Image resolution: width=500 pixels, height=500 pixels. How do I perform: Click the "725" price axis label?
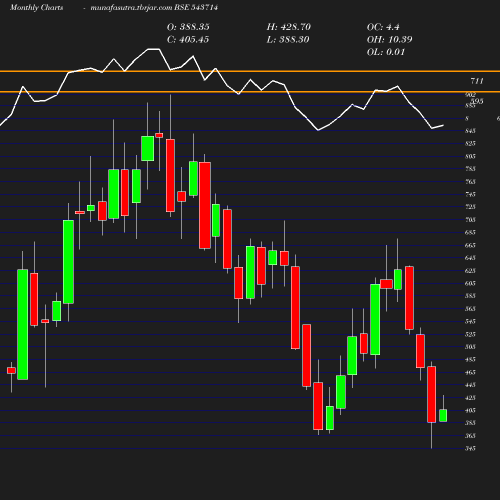(470, 207)
